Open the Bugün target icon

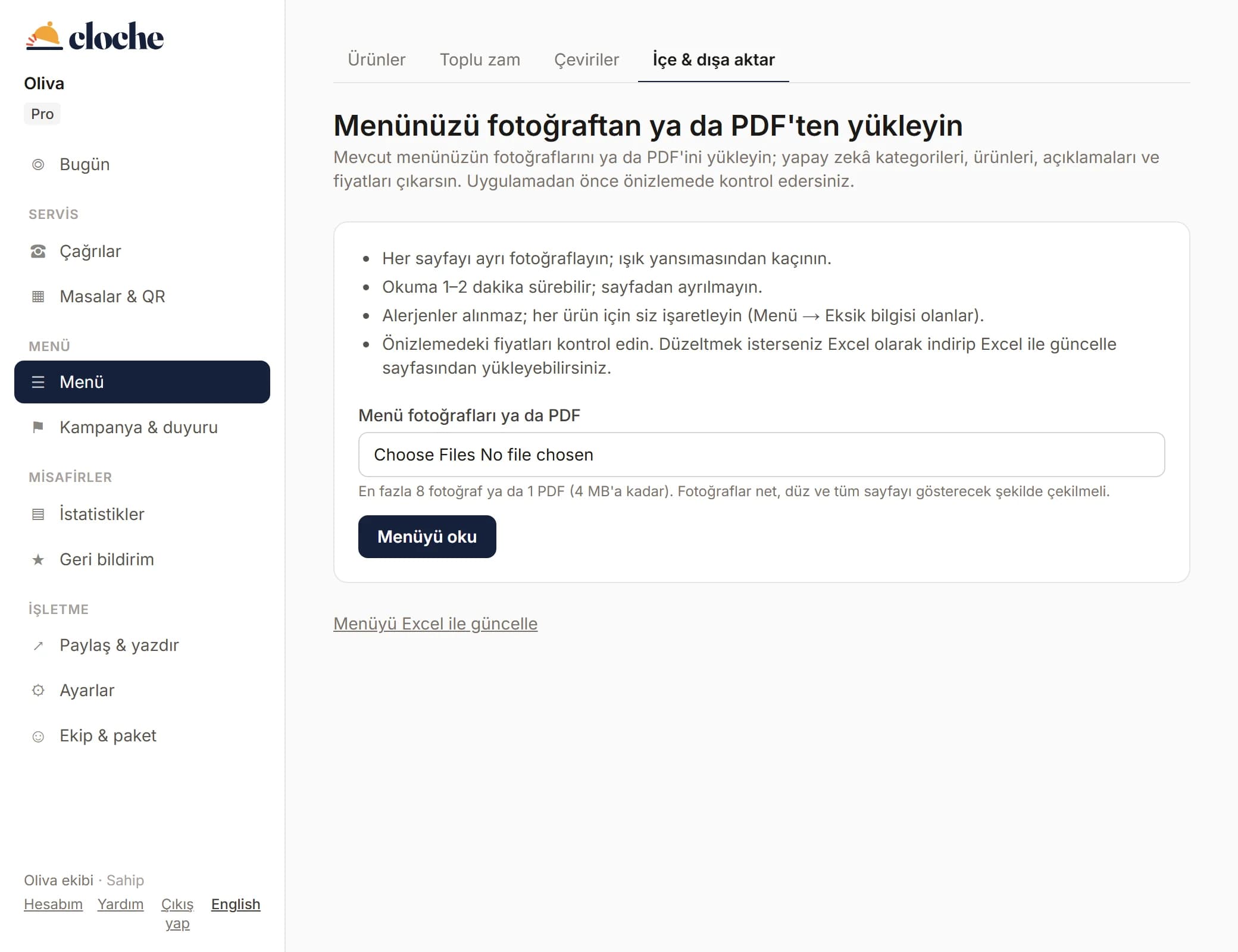coord(38,165)
